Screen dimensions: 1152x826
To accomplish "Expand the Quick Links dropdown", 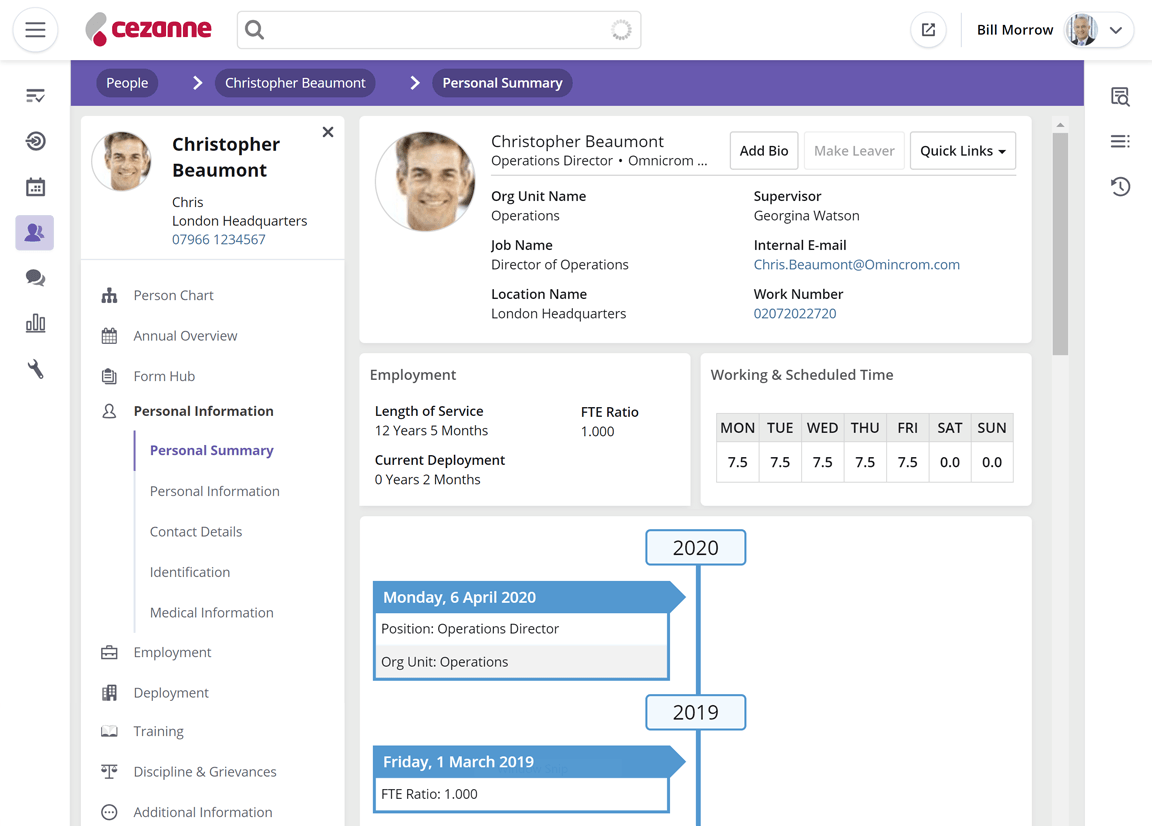I will click(x=962, y=151).
